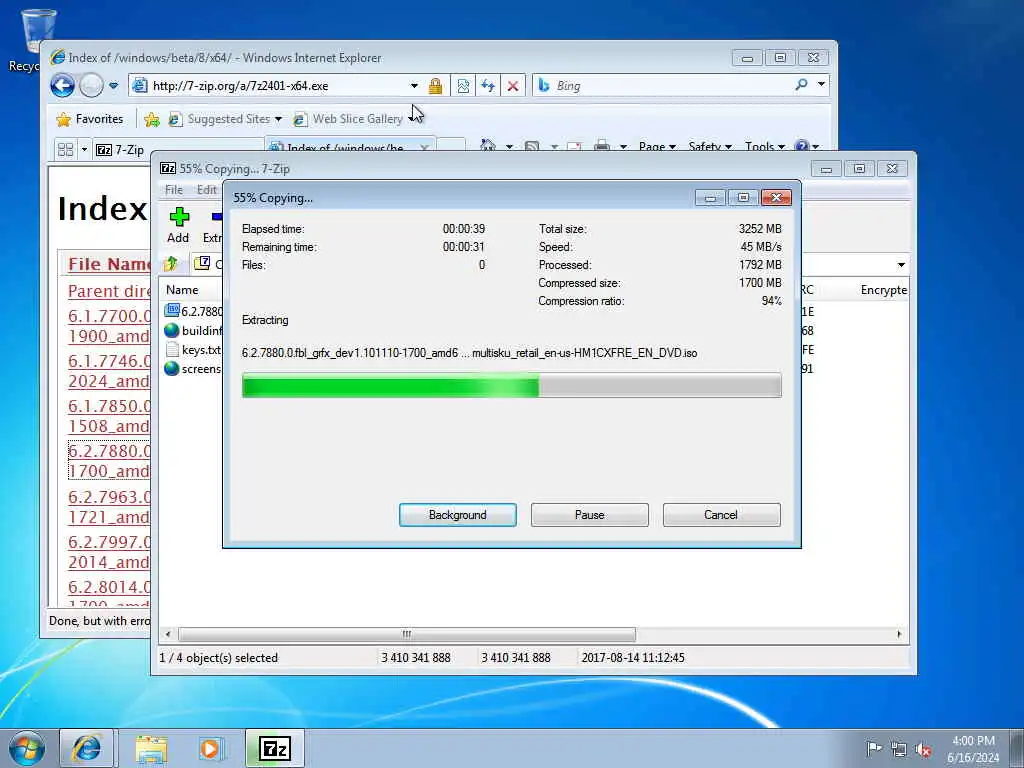
Task: Click the Internet Explorer address bar URL
Action: [240, 86]
